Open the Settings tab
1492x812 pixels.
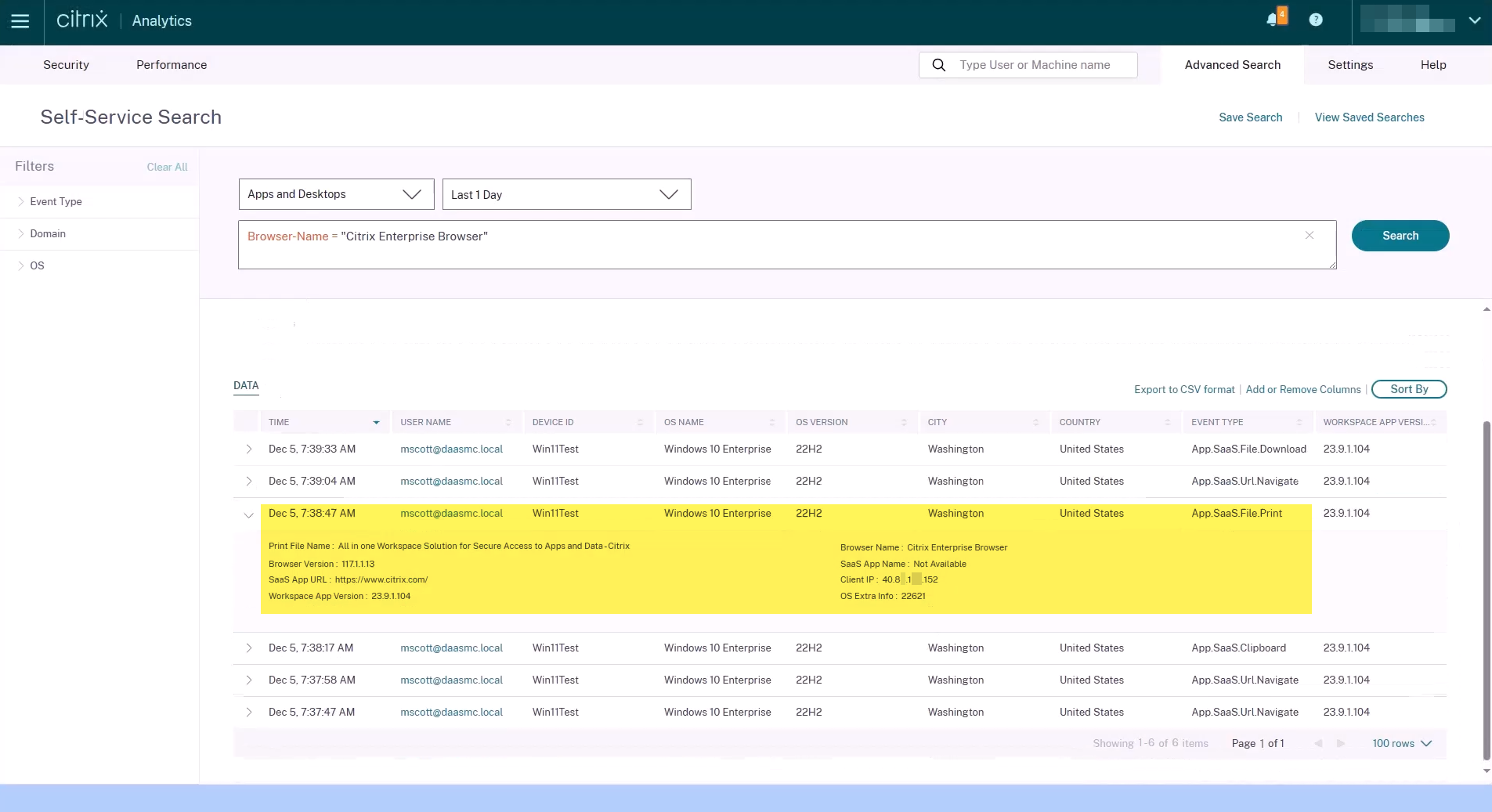pos(1350,65)
